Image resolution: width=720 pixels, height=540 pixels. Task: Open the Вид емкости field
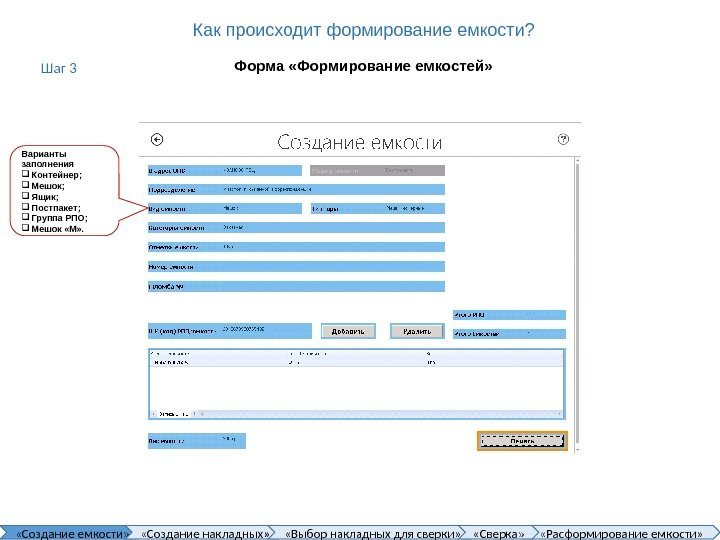(x=225, y=208)
